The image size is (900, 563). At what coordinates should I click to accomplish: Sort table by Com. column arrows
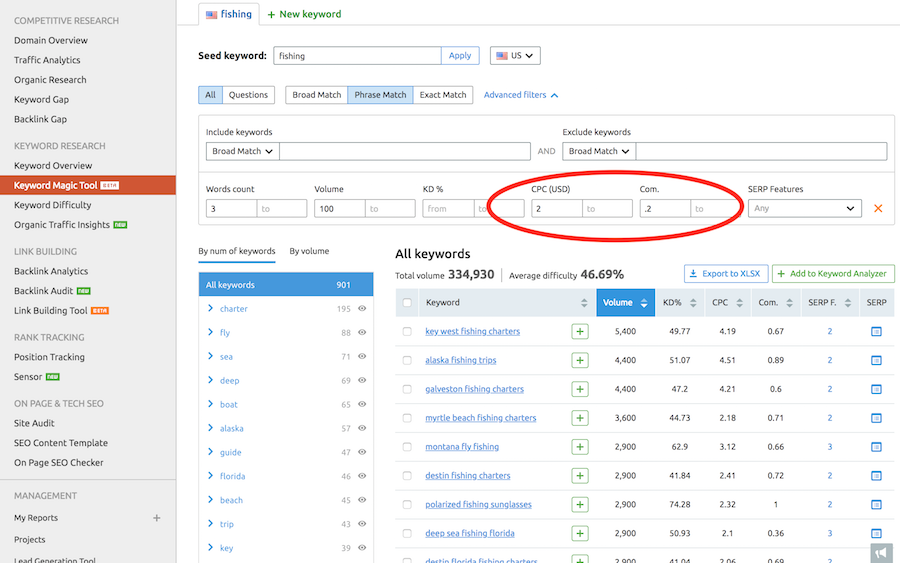pos(789,302)
